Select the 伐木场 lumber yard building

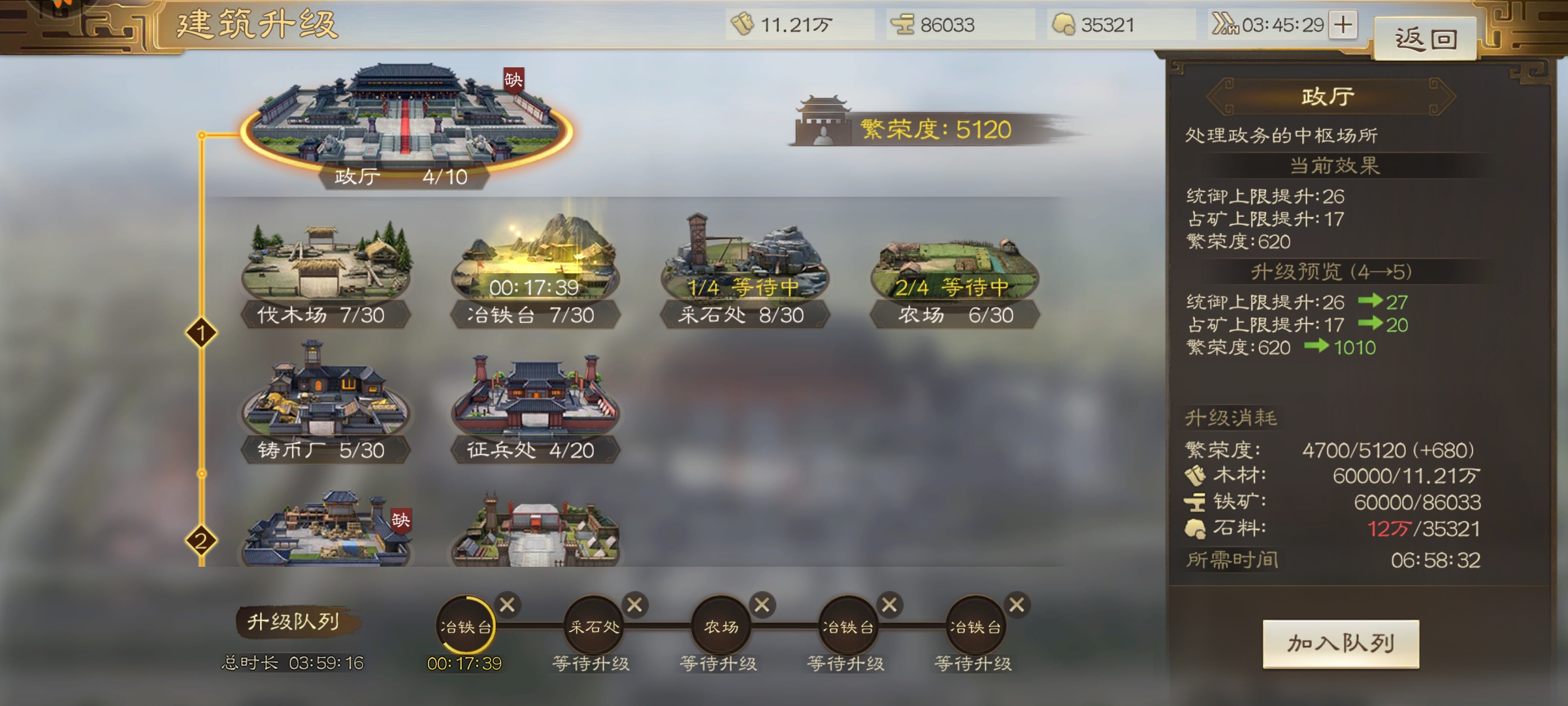click(x=326, y=275)
